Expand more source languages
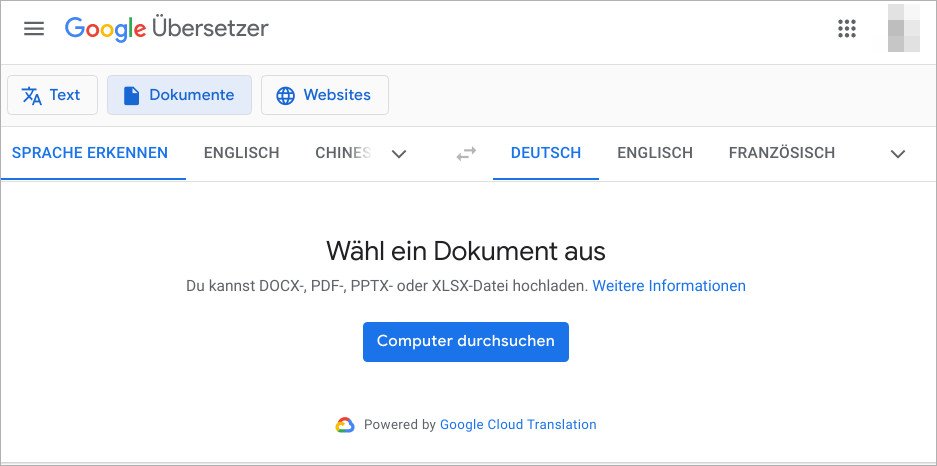 pos(399,154)
